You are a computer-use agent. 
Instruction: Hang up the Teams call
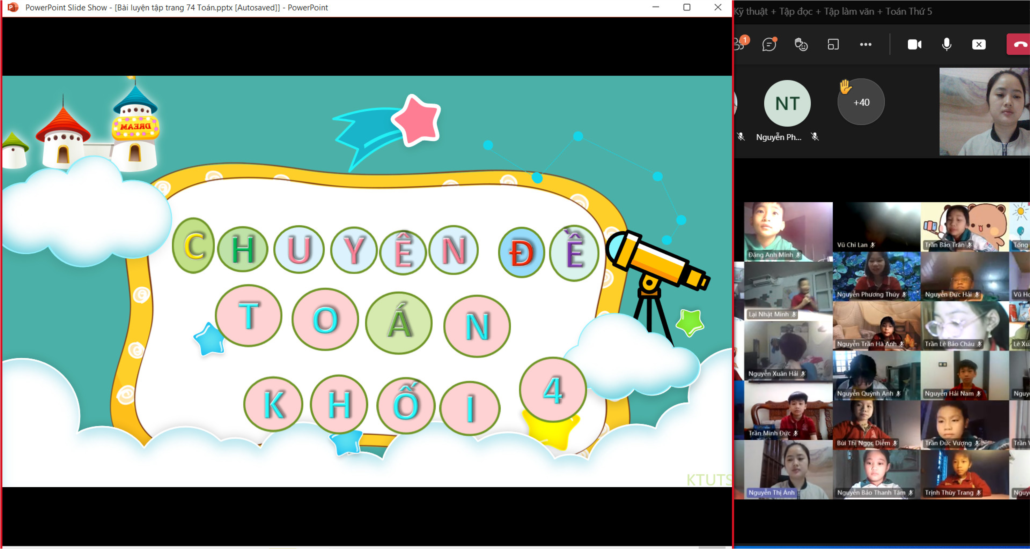tap(1020, 44)
